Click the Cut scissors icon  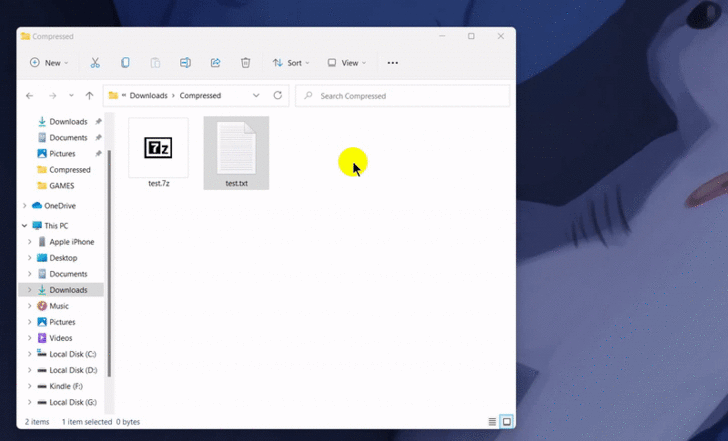tap(95, 63)
